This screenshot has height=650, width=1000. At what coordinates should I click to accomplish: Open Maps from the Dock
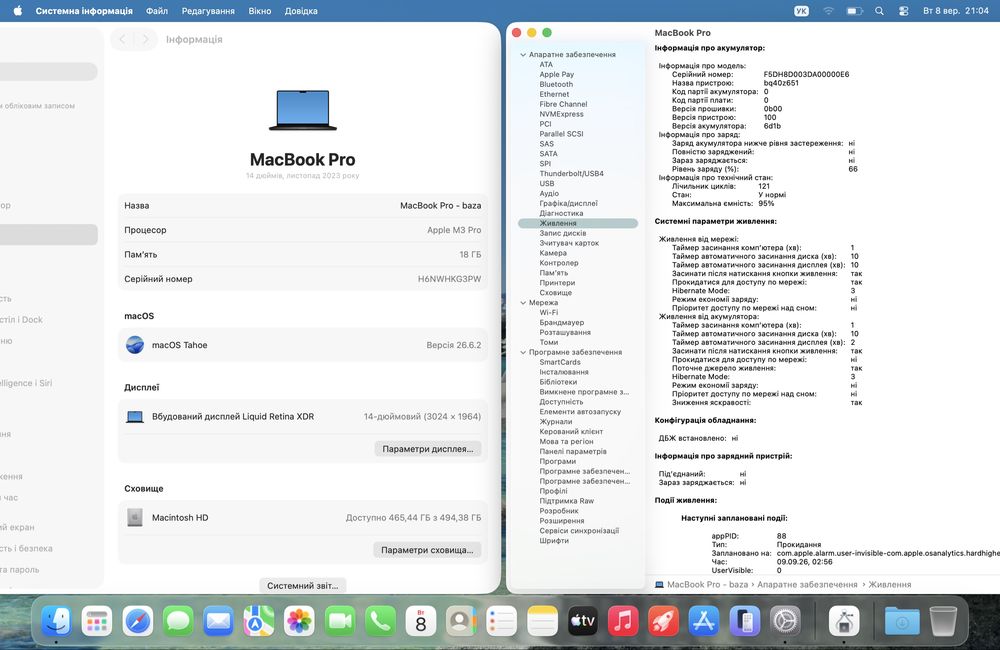pos(258,621)
